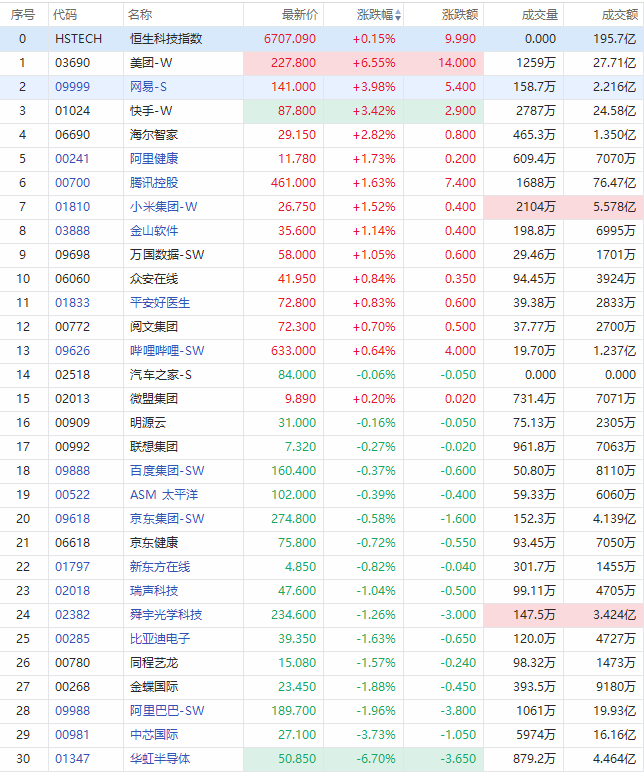Select 微盟集团 stock name
644x772 pixels.
click(x=154, y=399)
